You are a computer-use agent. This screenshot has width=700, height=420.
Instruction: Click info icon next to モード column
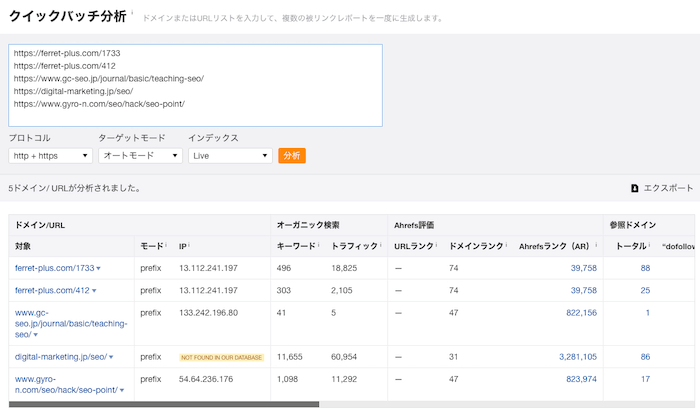166,244
